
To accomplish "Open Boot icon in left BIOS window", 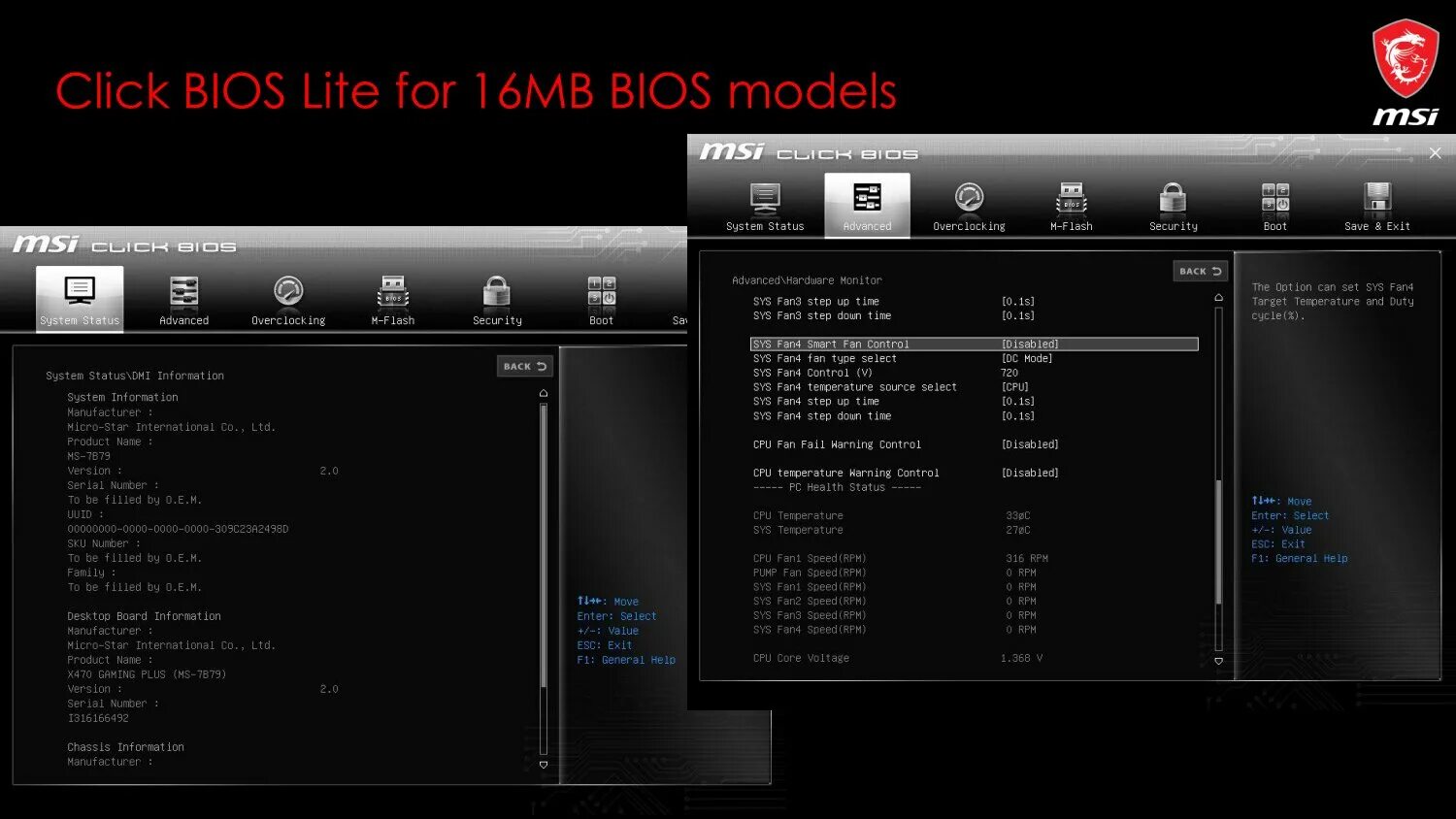I will [602, 291].
